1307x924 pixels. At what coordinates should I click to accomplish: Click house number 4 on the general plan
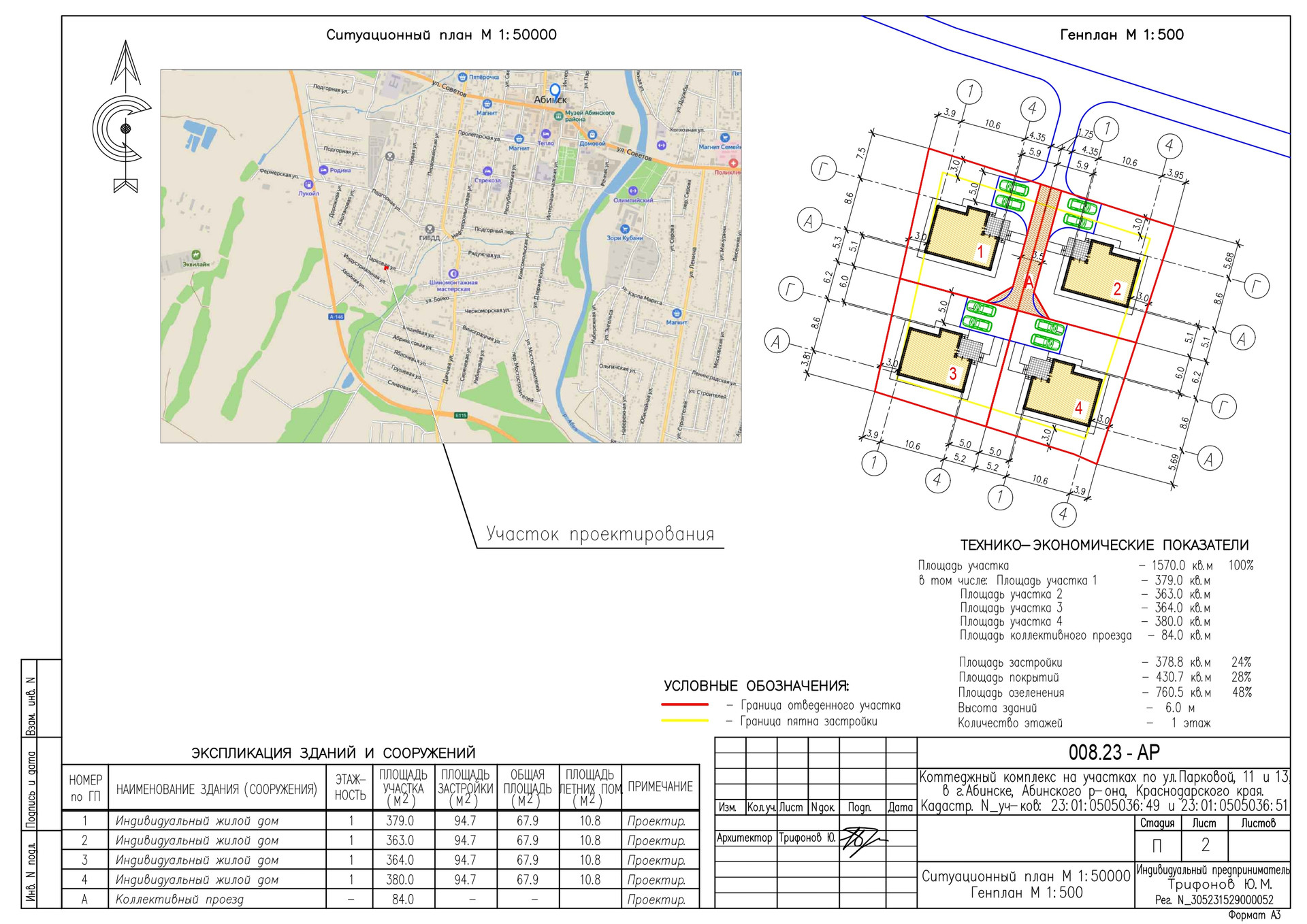pos(1078,408)
